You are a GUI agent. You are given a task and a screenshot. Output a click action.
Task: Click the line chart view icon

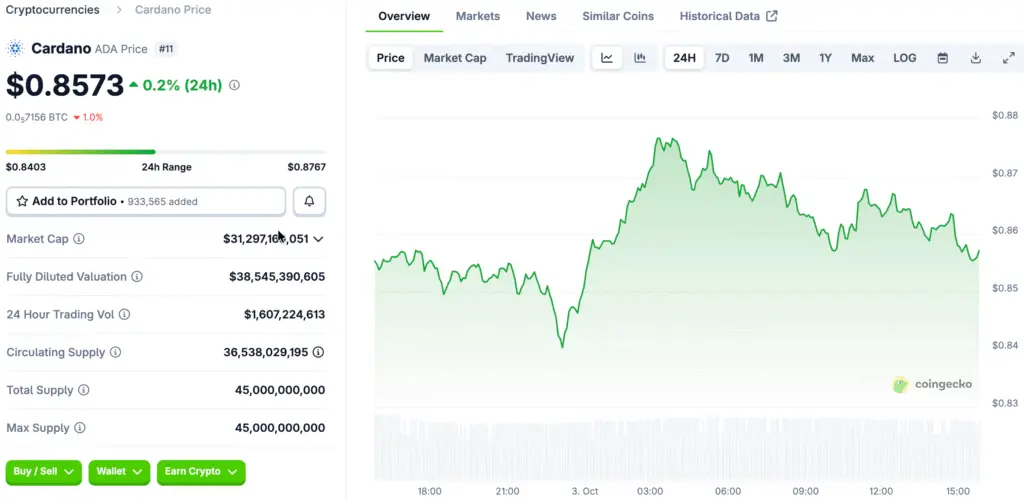coord(607,58)
